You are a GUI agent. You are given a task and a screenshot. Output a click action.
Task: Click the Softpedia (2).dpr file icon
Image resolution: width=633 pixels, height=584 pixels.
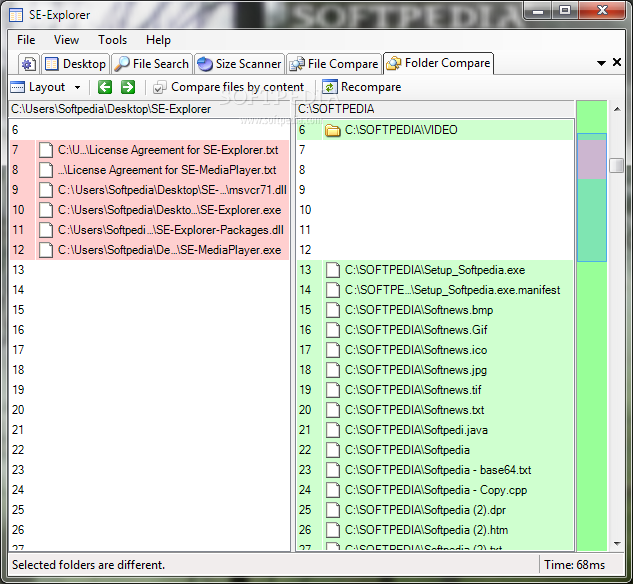[x=333, y=510]
